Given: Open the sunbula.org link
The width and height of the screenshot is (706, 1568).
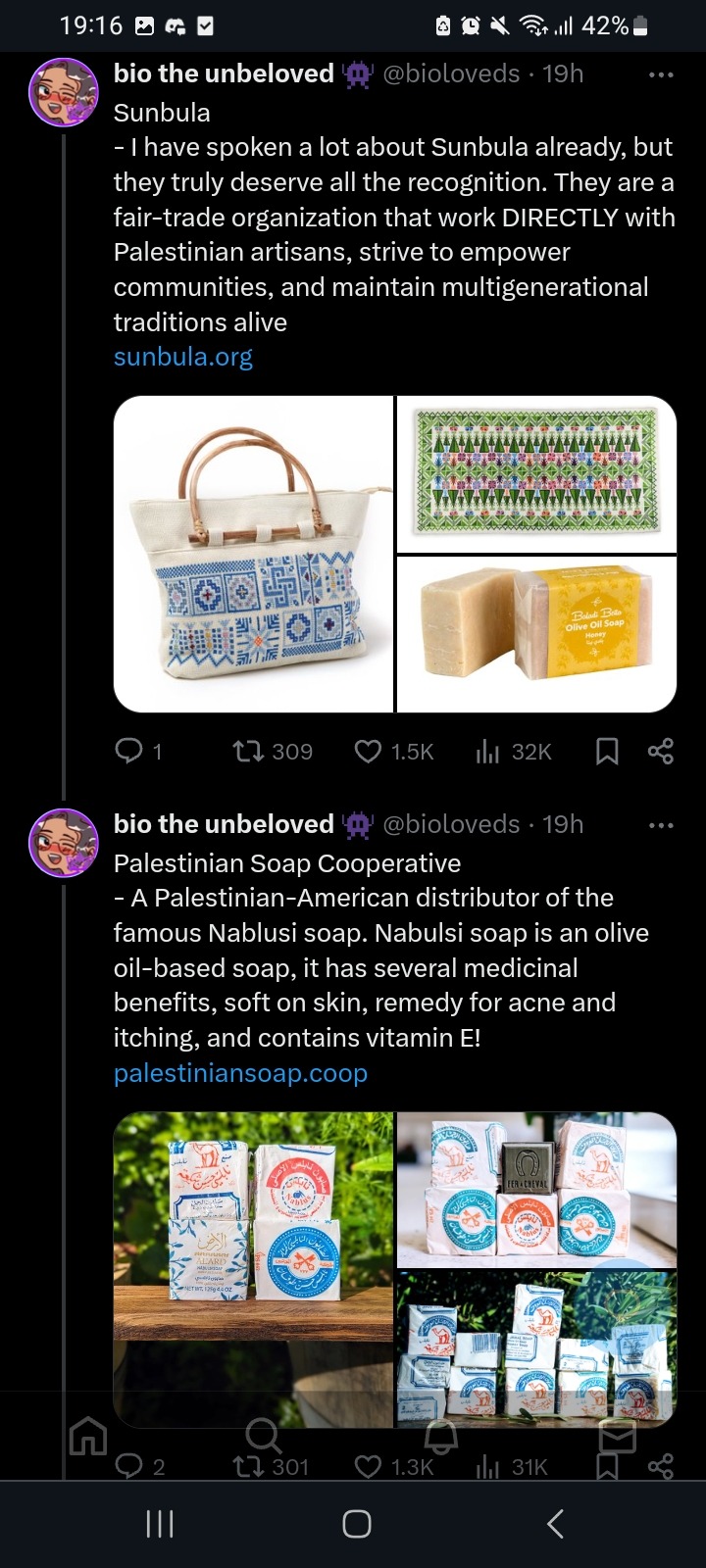Looking at the screenshot, I should 183,357.
